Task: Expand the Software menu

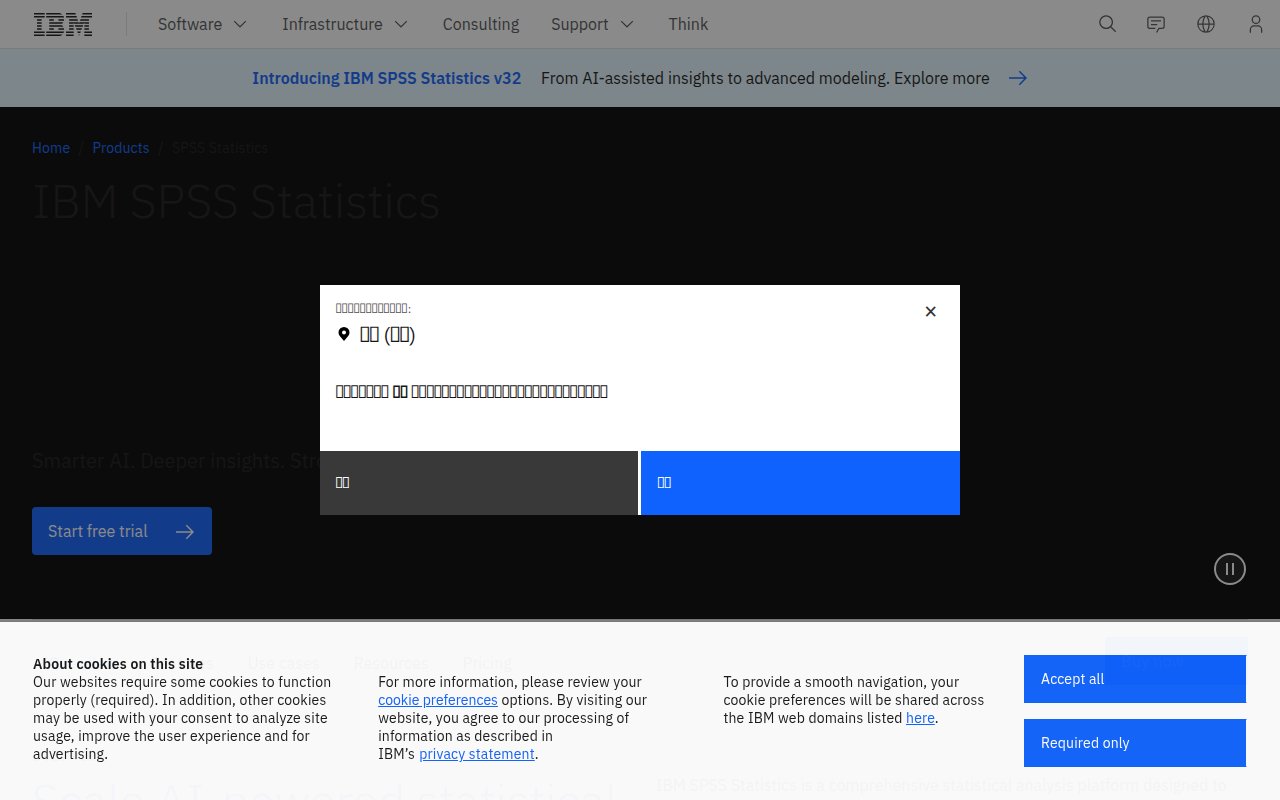Action: coord(202,24)
